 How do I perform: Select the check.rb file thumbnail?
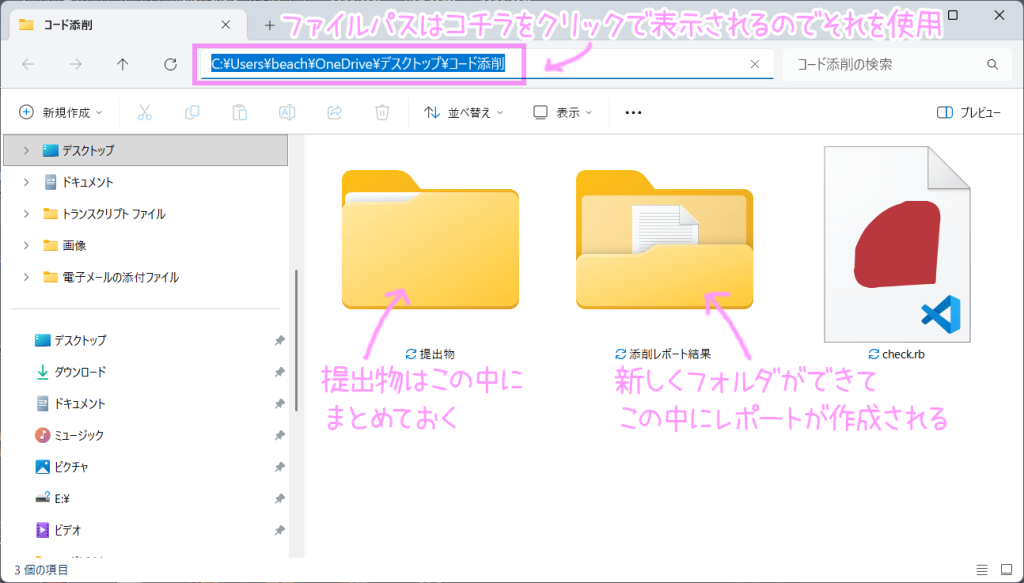pos(897,245)
